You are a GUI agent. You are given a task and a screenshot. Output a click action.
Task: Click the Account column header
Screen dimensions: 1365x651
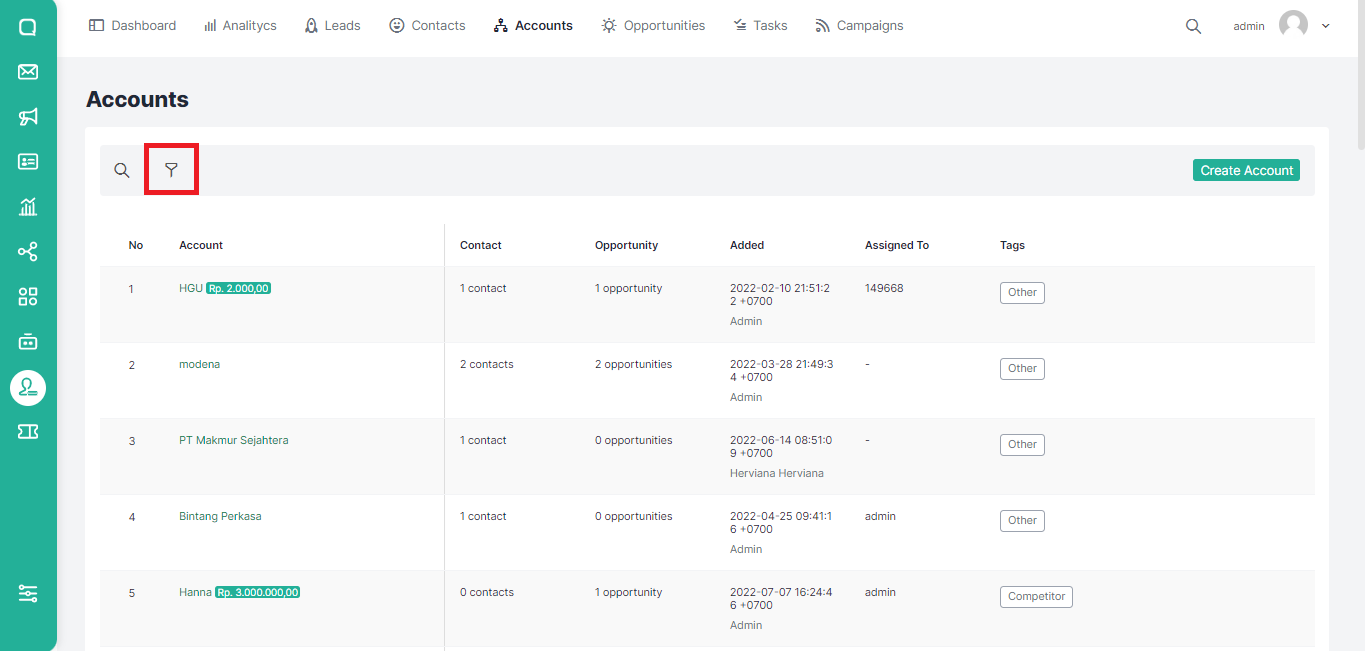tap(201, 245)
